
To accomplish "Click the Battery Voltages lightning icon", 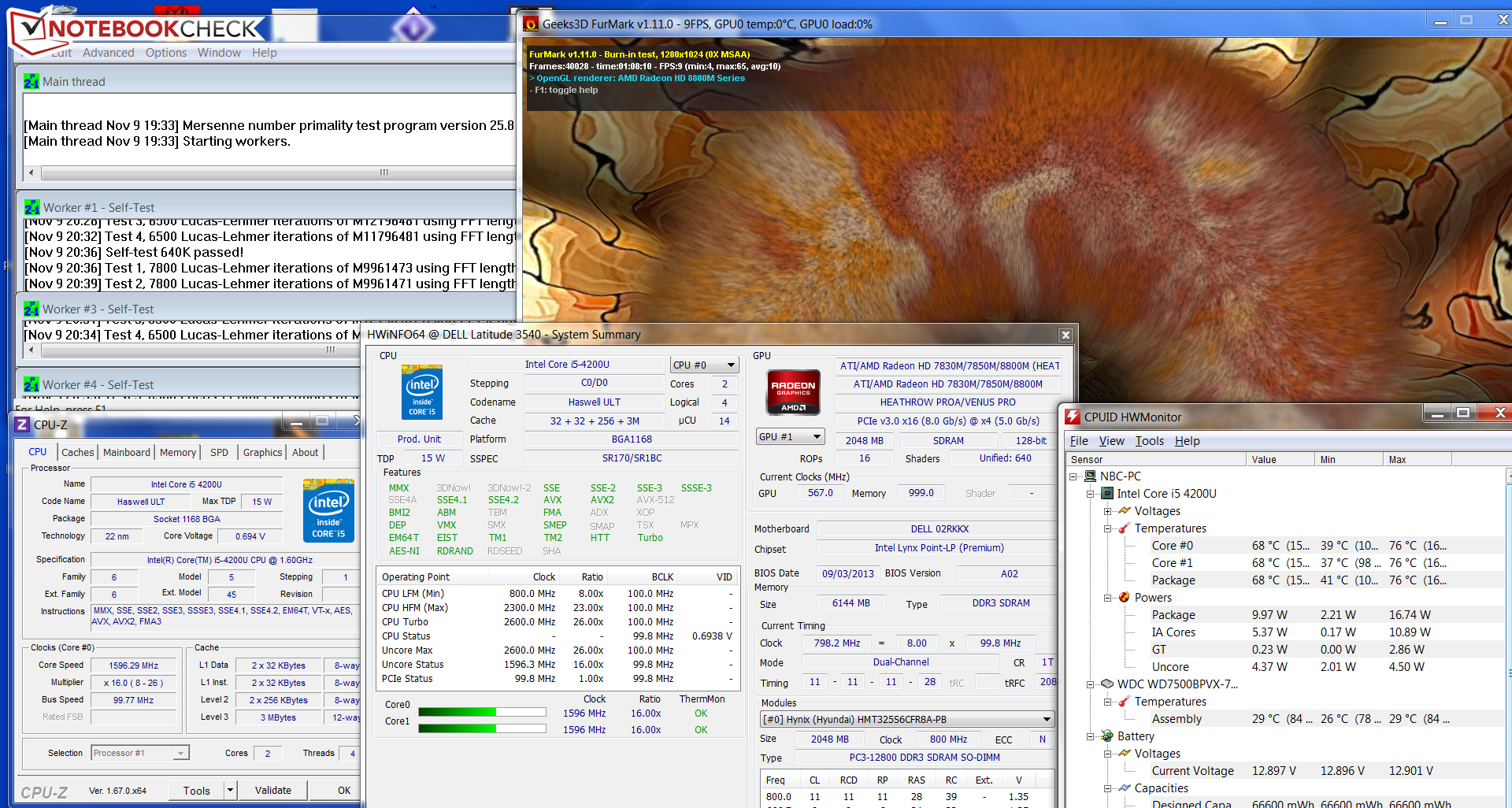I will tap(1125, 753).
